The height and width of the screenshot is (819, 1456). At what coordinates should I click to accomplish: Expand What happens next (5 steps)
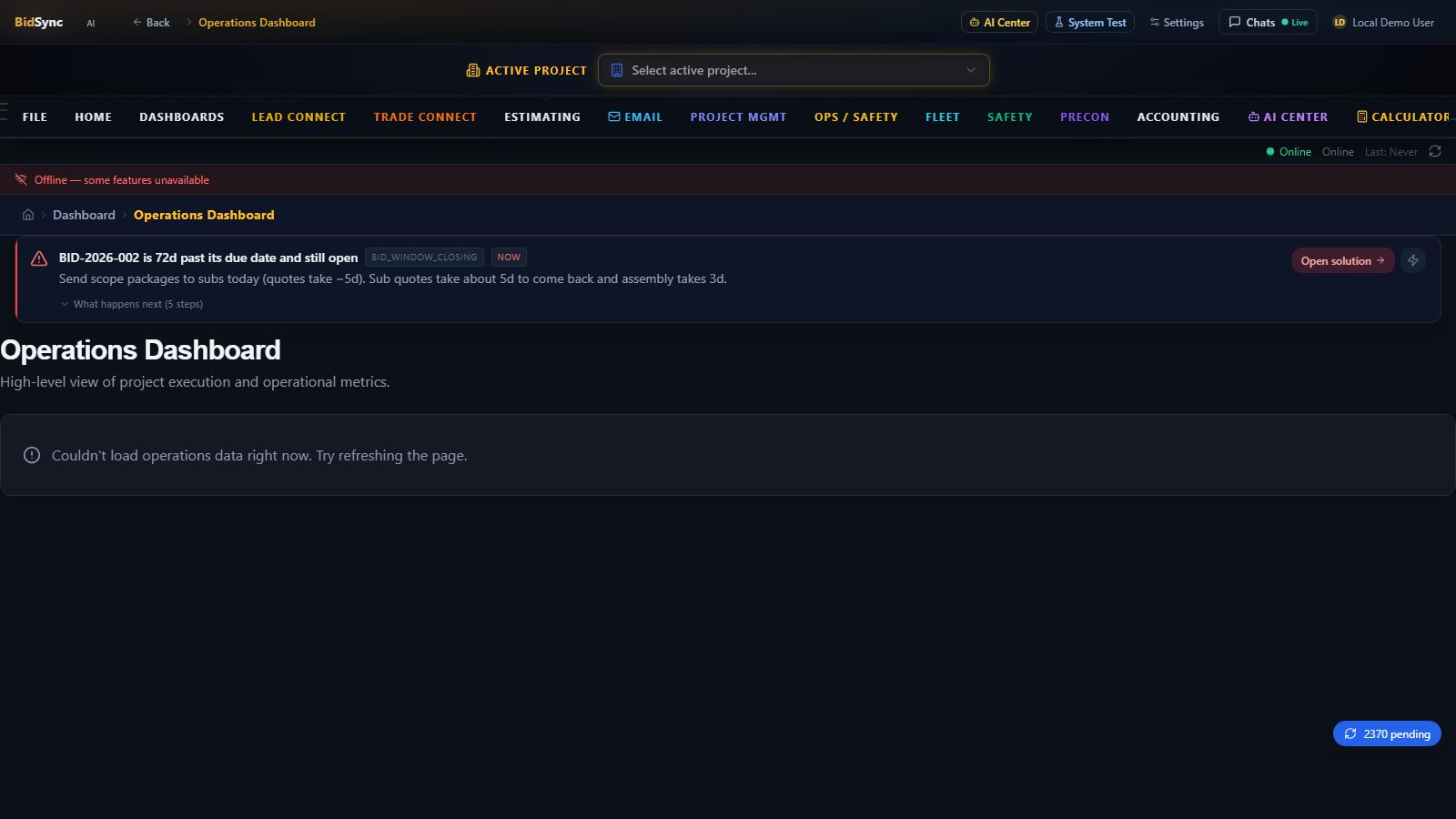(x=131, y=304)
